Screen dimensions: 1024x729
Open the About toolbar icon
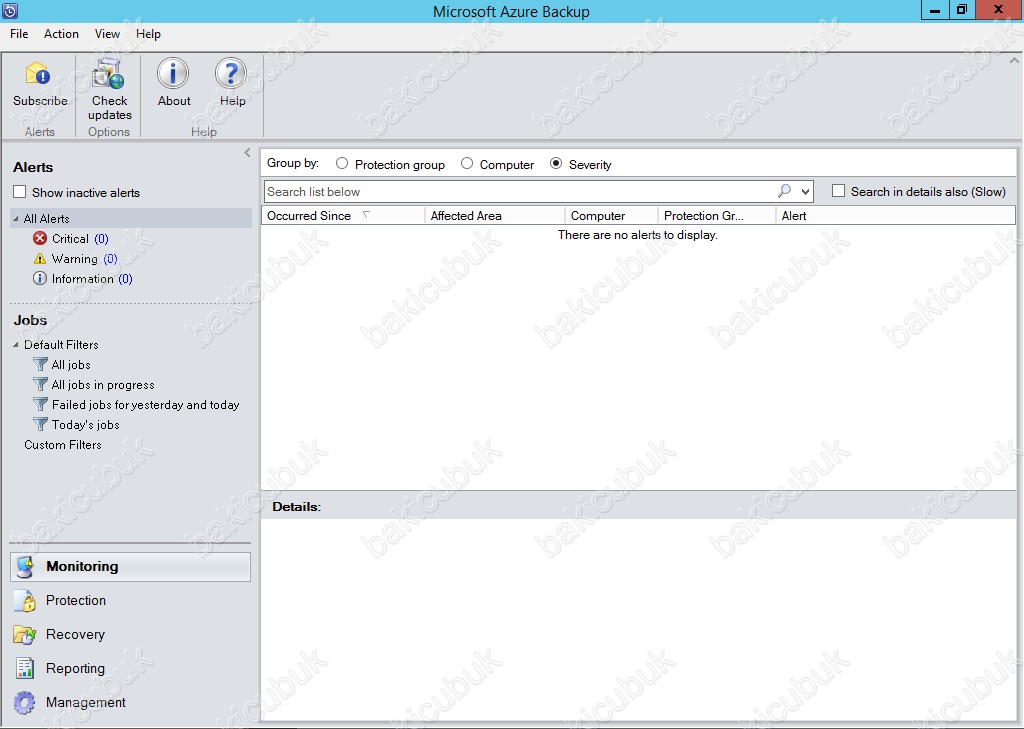coord(173,73)
